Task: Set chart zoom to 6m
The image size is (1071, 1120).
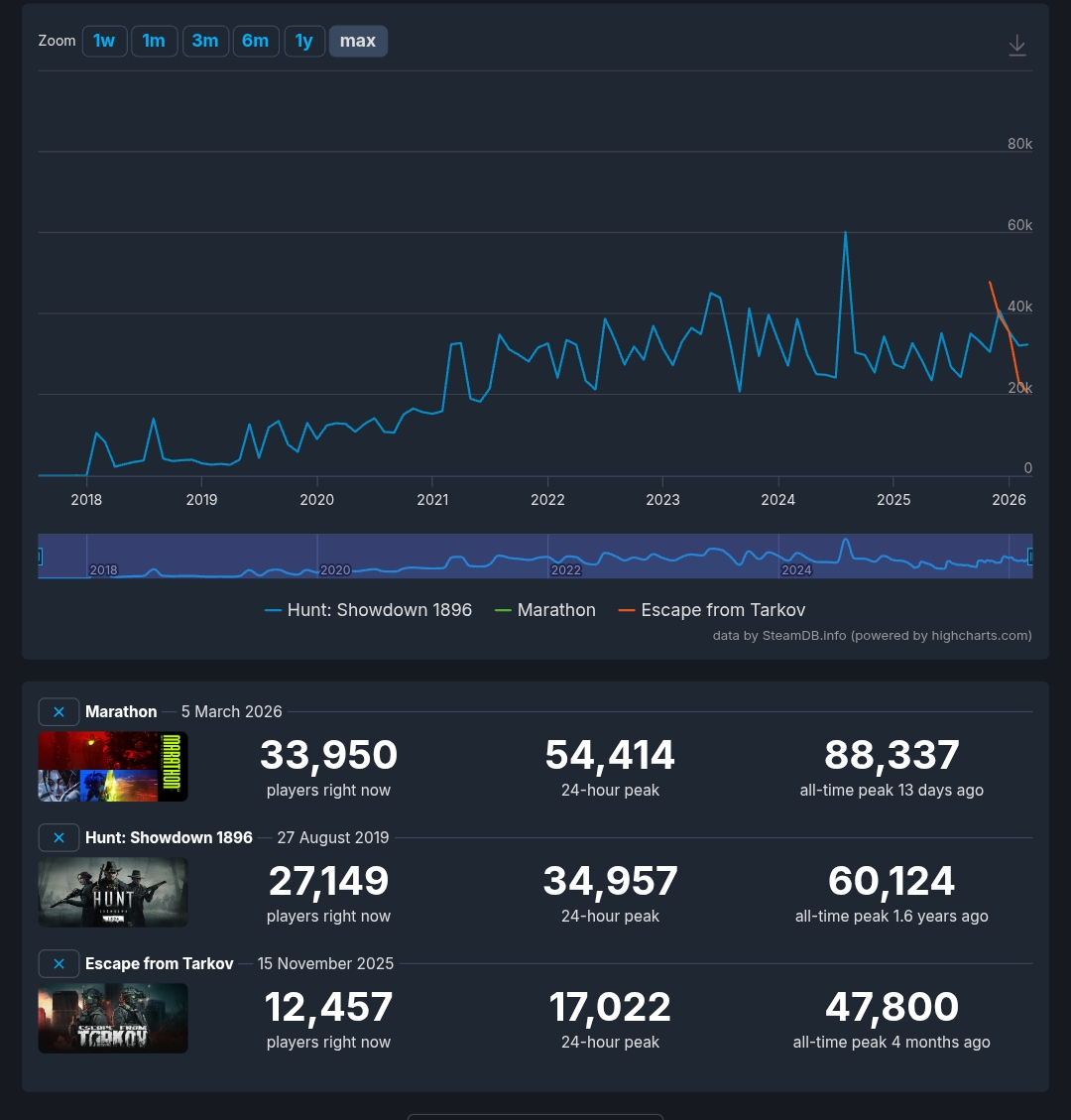Action: click(x=256, y=41)
